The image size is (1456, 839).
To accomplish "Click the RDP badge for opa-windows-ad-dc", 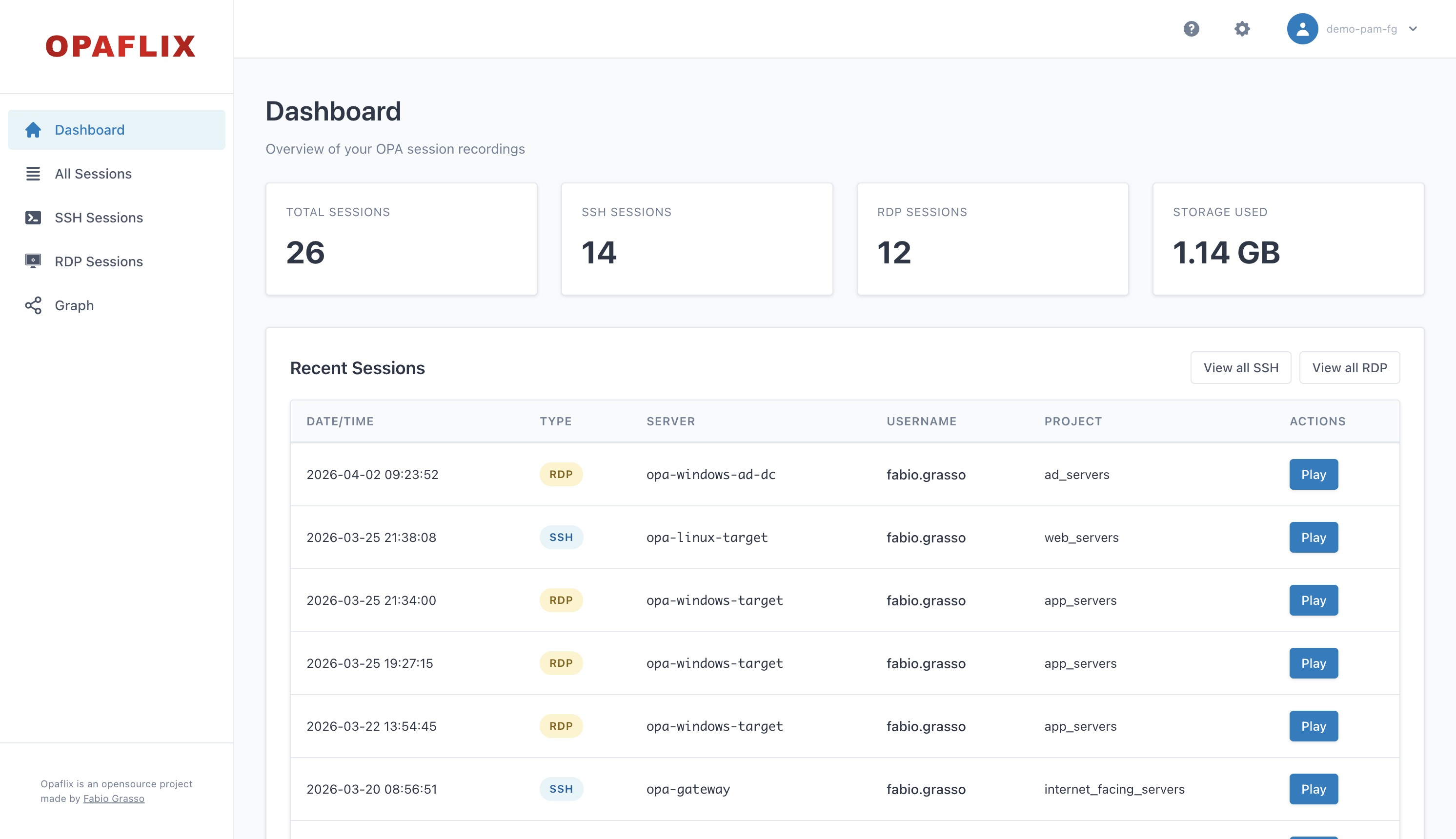I will tap(561, 474).
